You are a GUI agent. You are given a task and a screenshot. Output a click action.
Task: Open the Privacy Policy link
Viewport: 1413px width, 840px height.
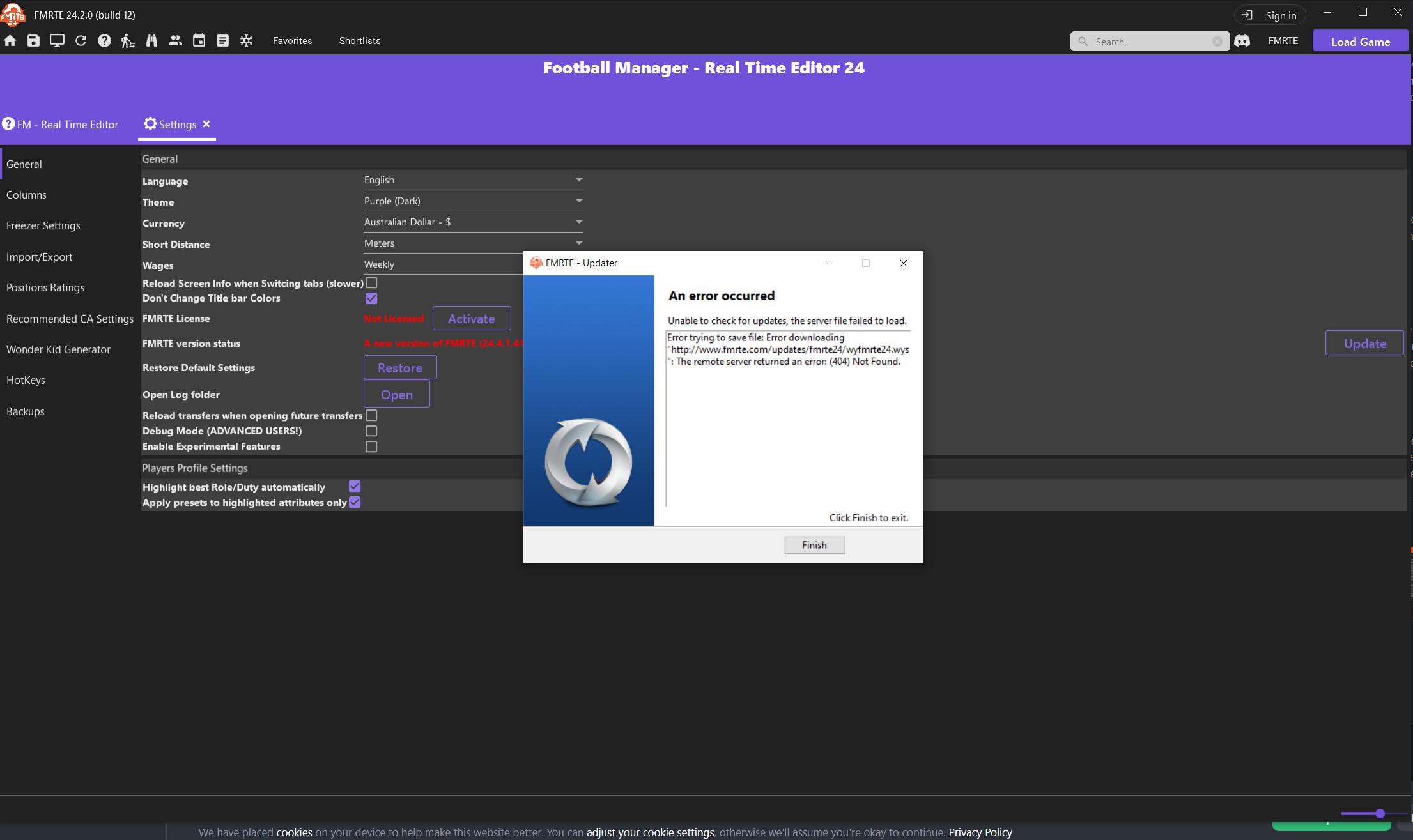click(980, 832)
